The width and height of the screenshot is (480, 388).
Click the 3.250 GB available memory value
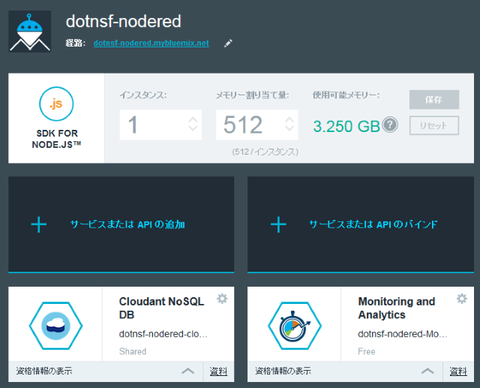tap(347, 126)
